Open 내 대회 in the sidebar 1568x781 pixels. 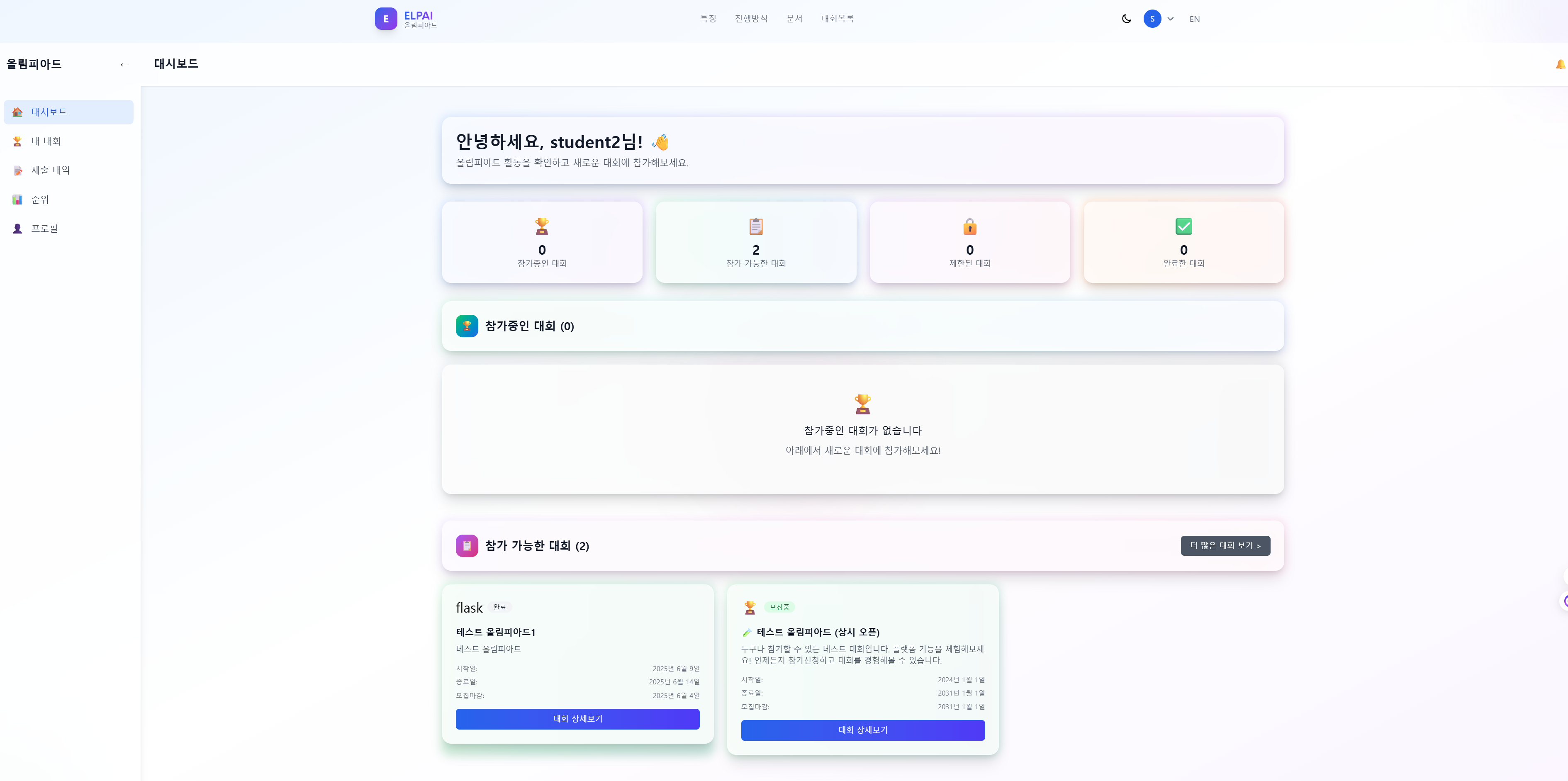coord(69,141)
